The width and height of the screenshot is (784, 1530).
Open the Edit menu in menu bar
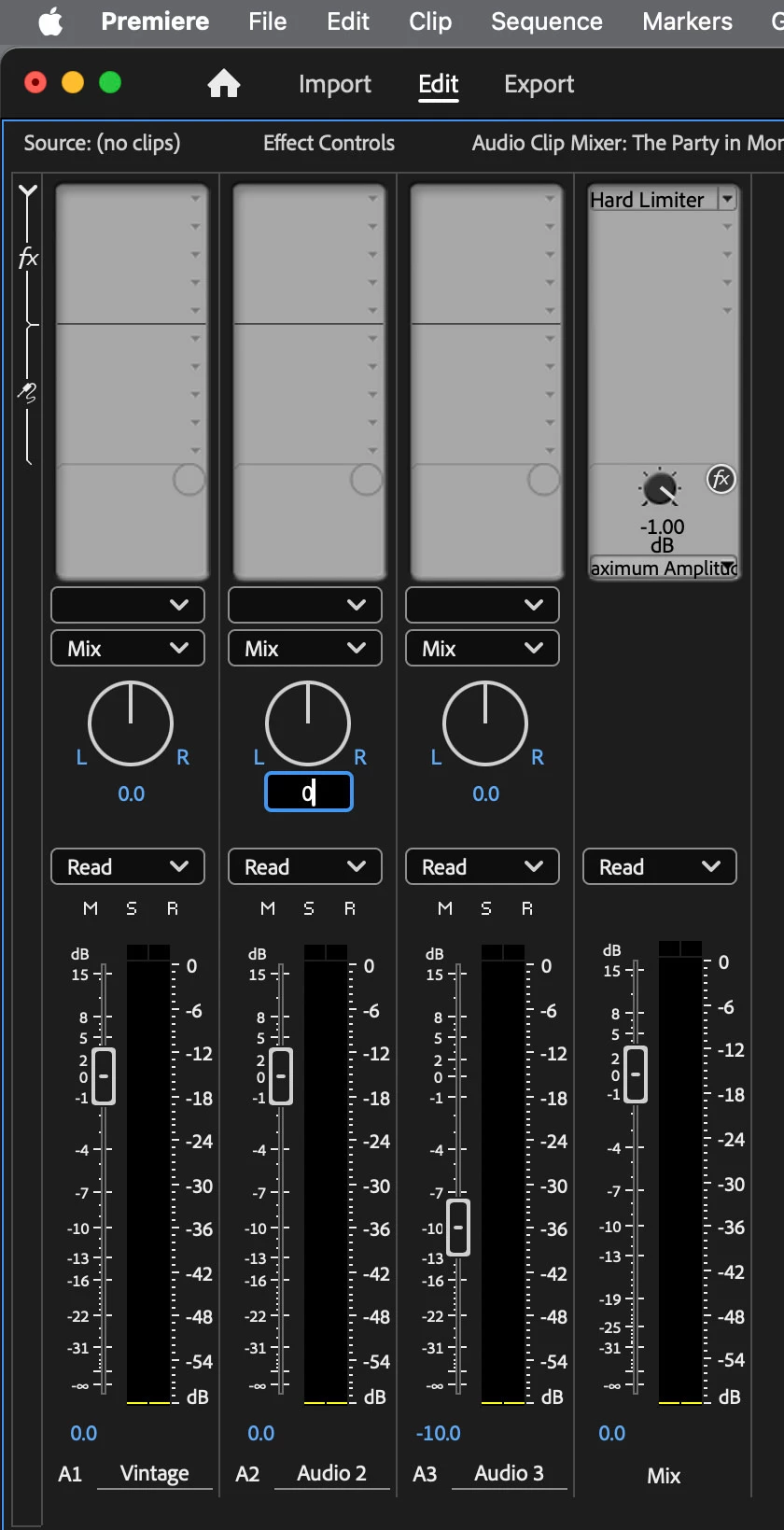tap(348, 21)
